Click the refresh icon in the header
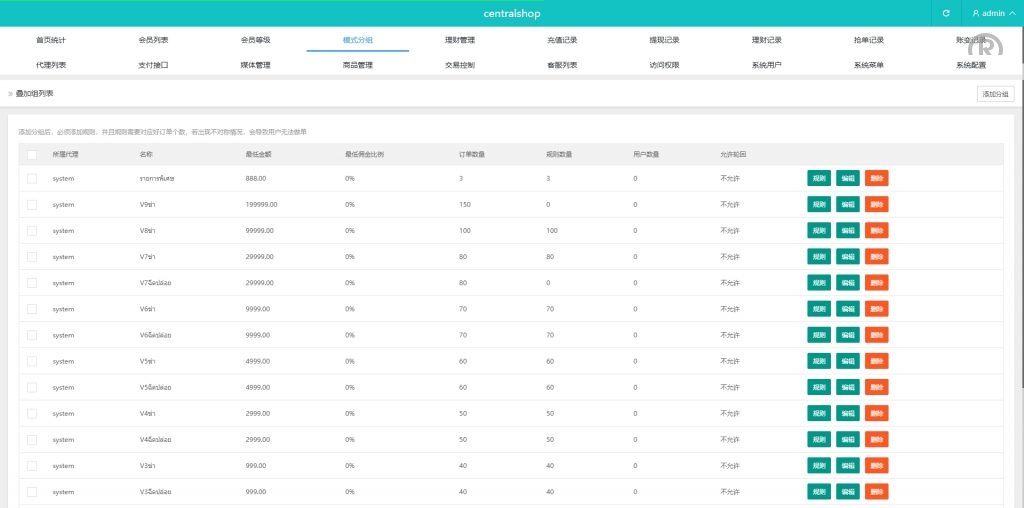 click(x=946, y=14)
